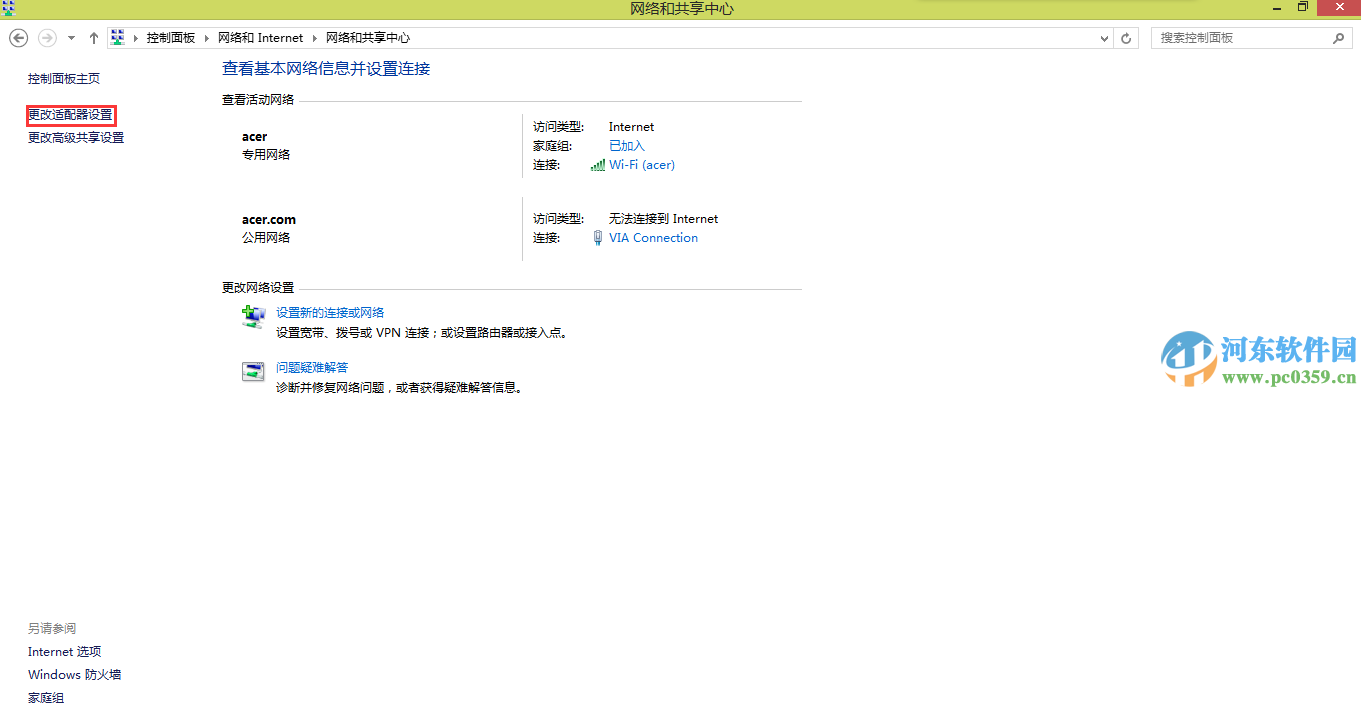Open the recent pages dropdown chevron
Screen dimensions: 1361x722
tap(70, 37)
